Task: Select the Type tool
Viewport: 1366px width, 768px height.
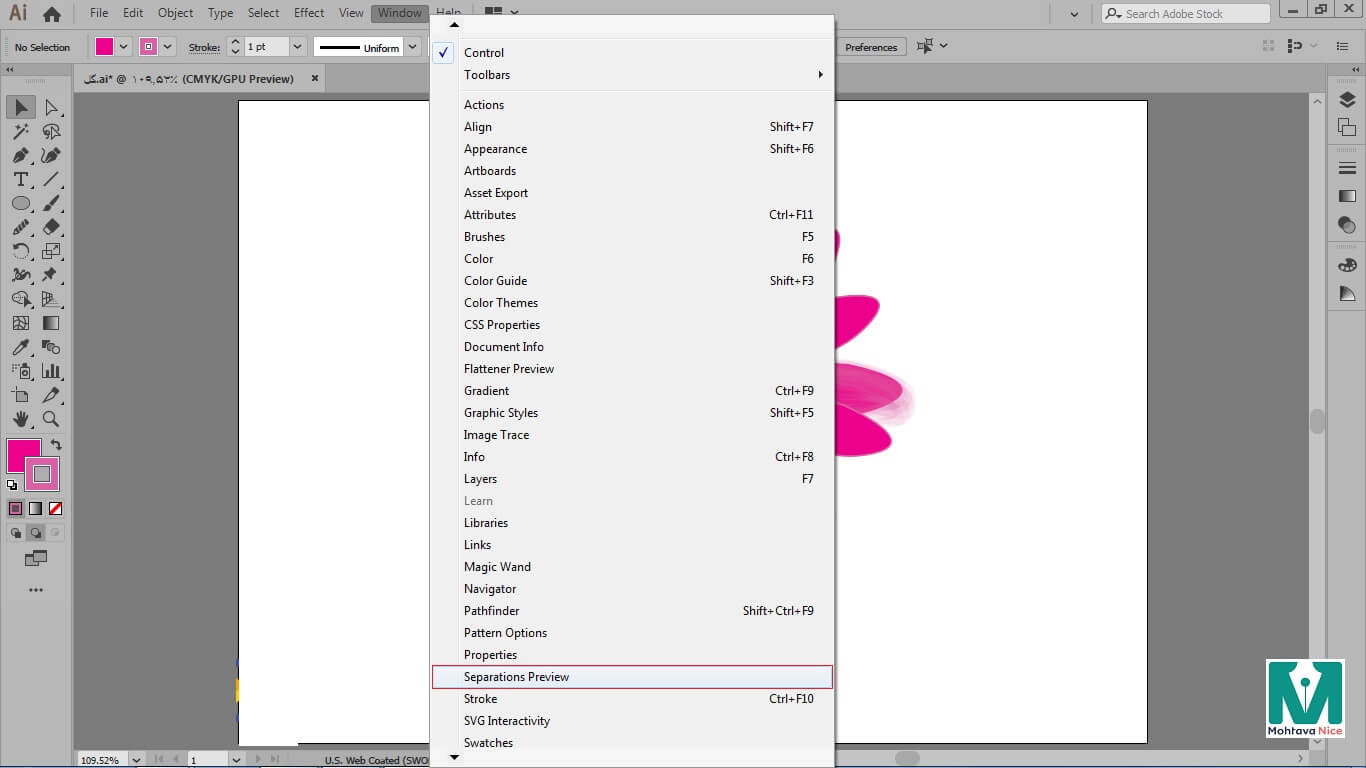Action: [20, 179]
